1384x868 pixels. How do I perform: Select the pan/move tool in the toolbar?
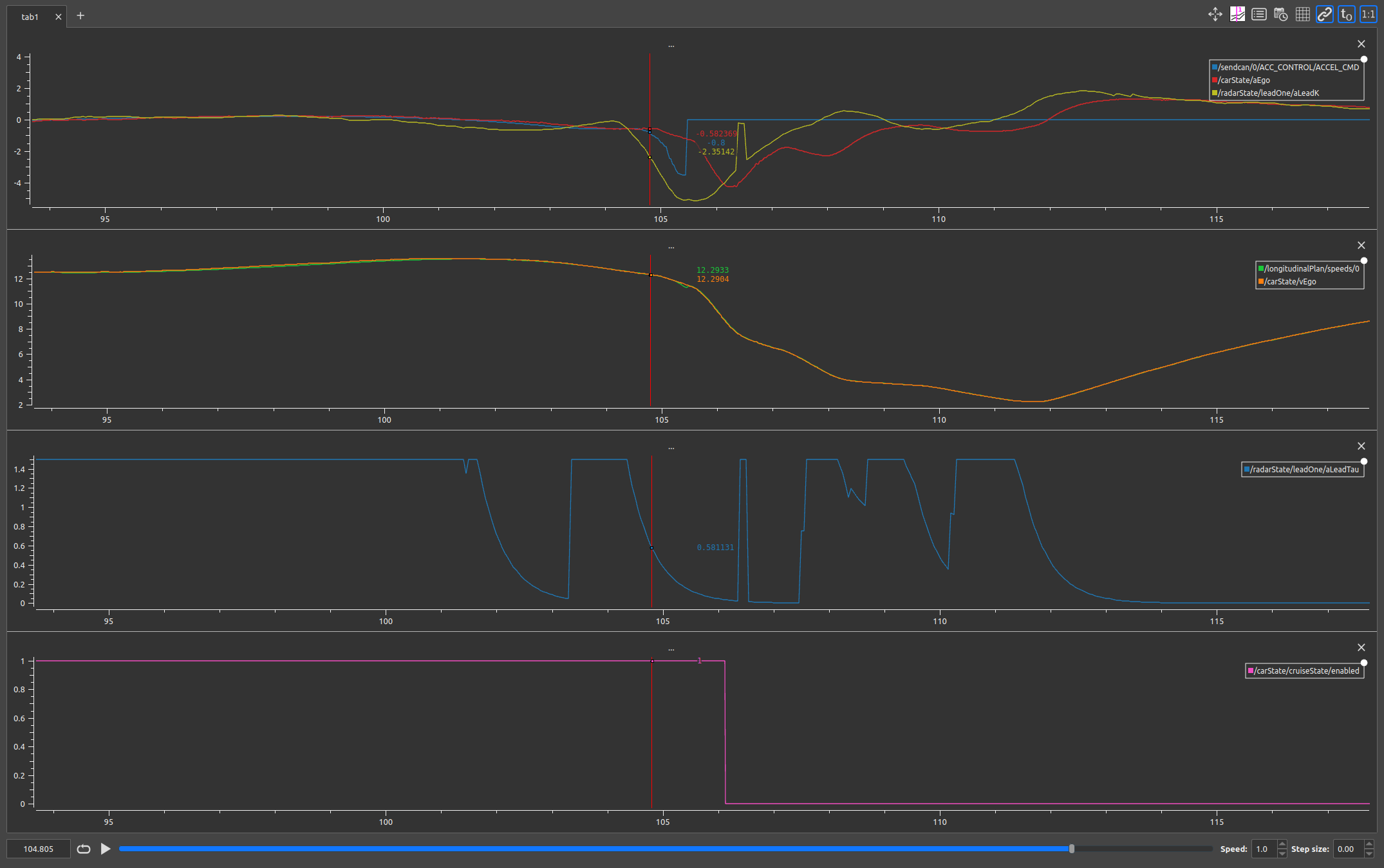[1215, 14]
